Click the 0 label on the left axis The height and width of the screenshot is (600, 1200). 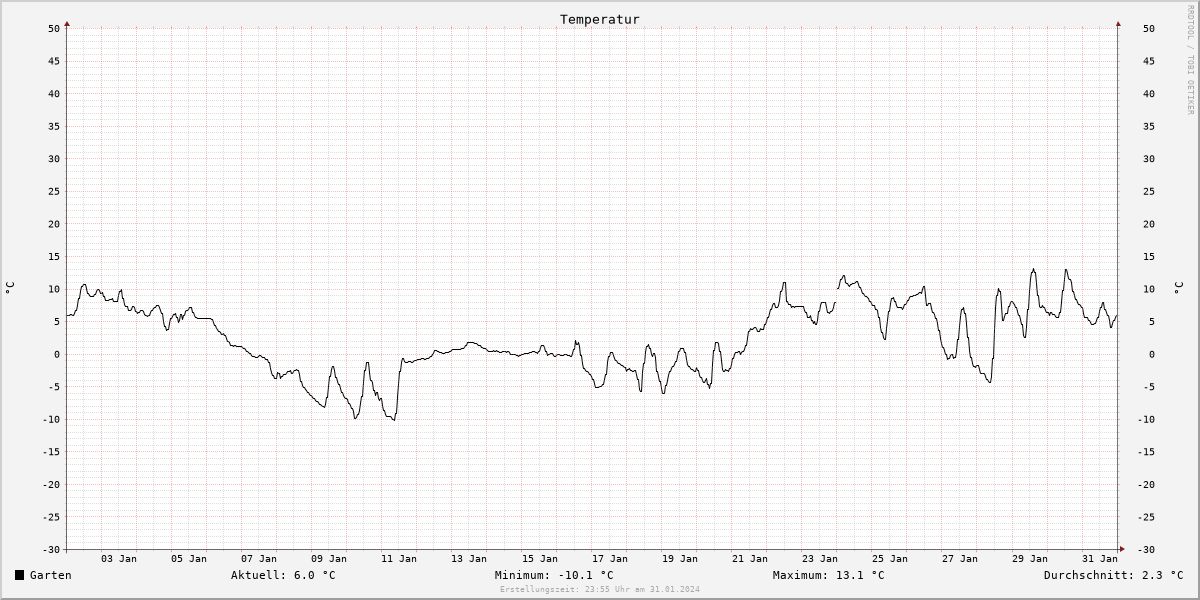coord(57,354)
